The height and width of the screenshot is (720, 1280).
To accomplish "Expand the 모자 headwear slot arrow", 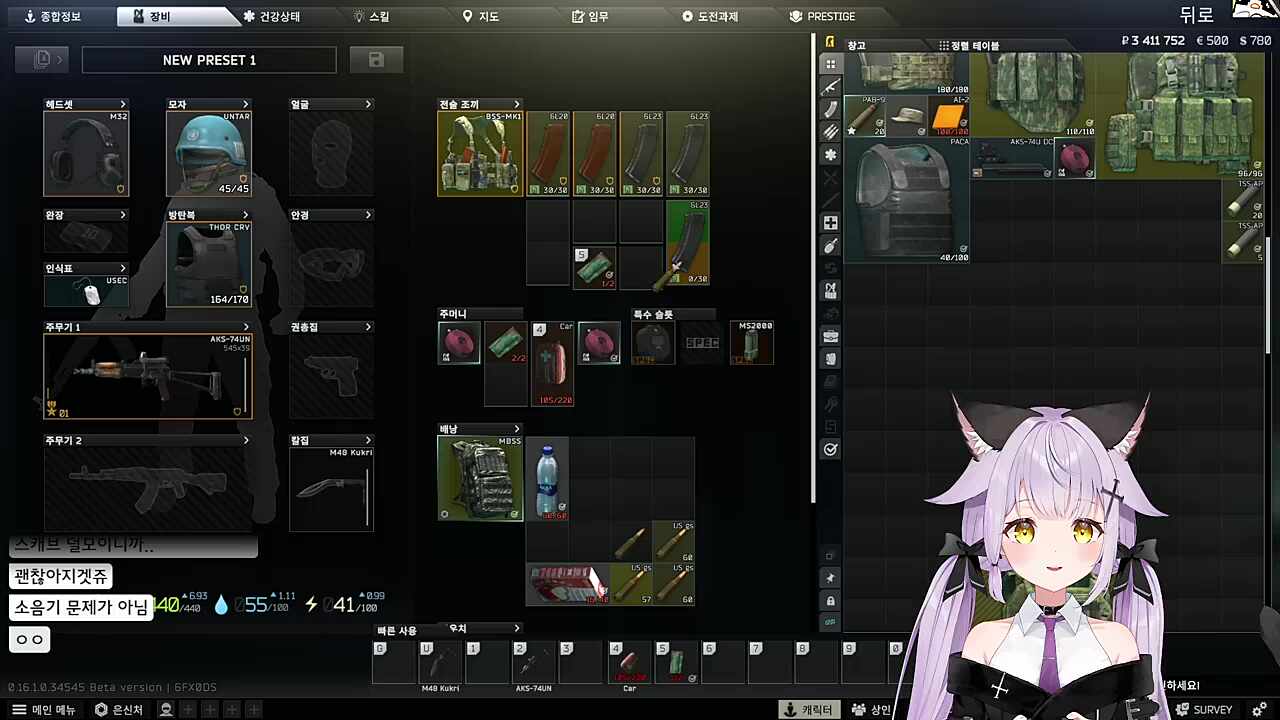I will 245,104.
